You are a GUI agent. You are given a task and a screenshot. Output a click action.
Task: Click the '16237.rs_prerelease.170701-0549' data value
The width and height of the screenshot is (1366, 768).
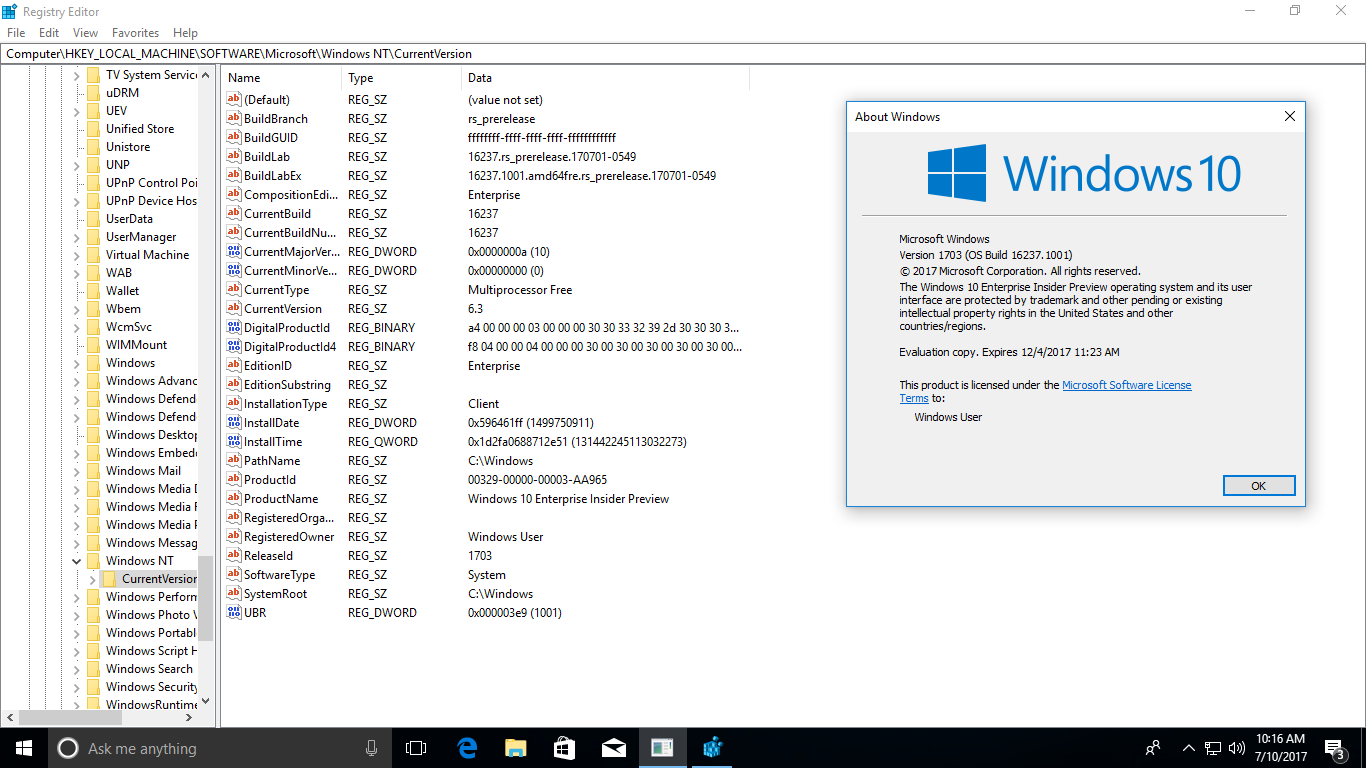(x=552, y=157)
